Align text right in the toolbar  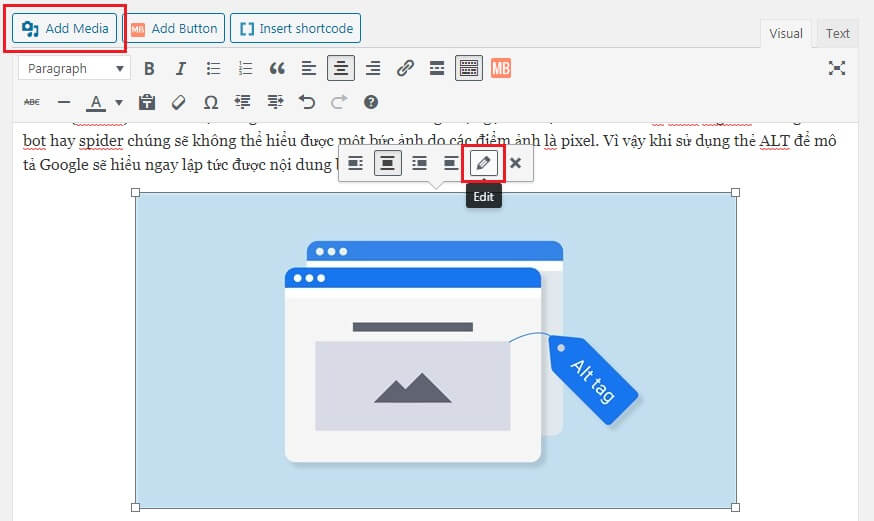point(373,69)
